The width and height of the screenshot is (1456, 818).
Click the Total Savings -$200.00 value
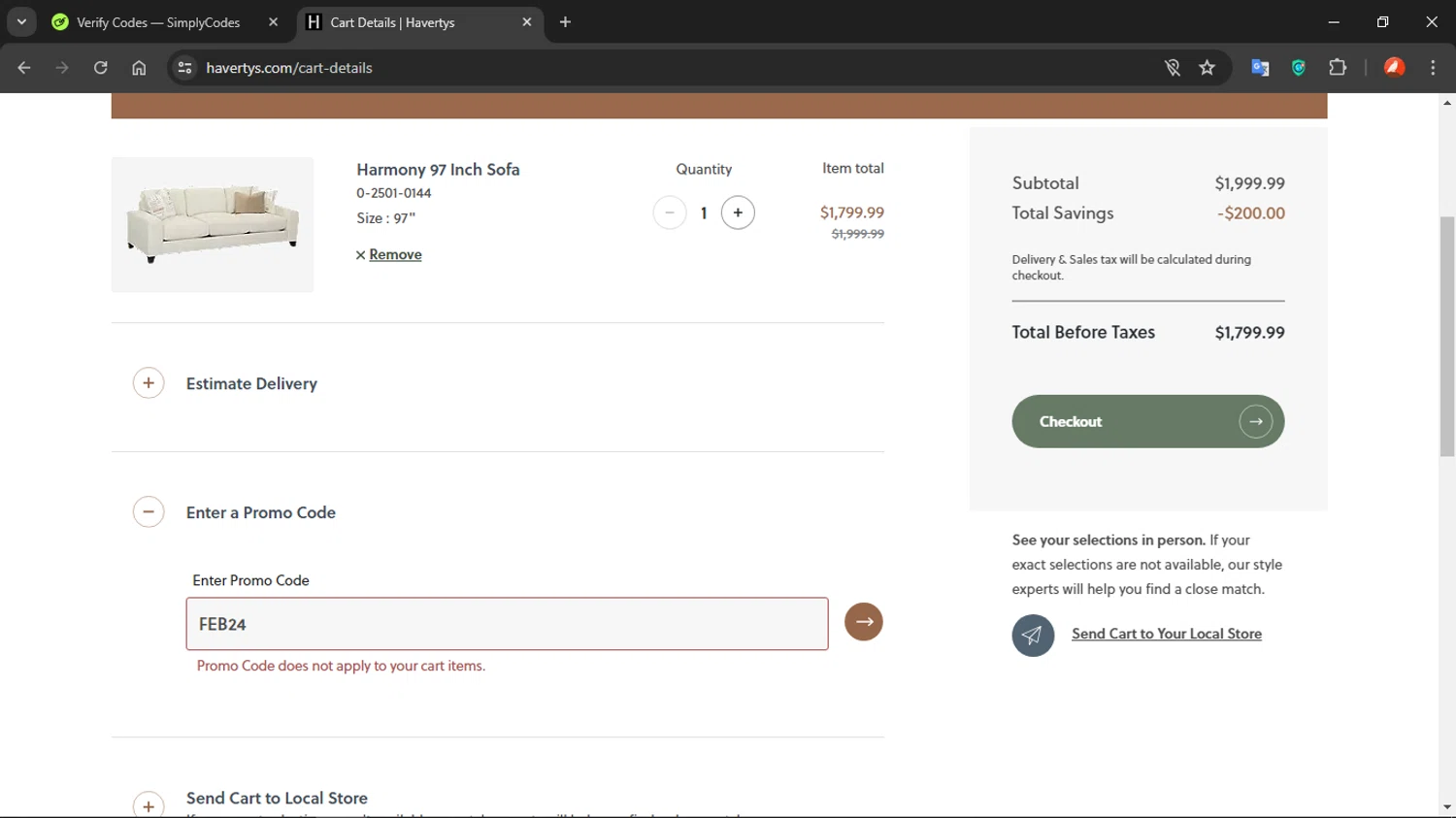pos(1251,213)
